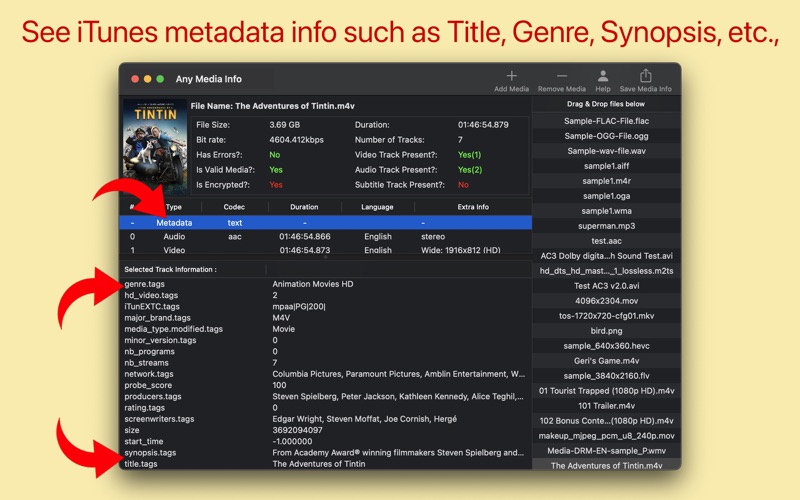
Task: Click the Tintin movie poster thumbnail
Action: [155, 147]
